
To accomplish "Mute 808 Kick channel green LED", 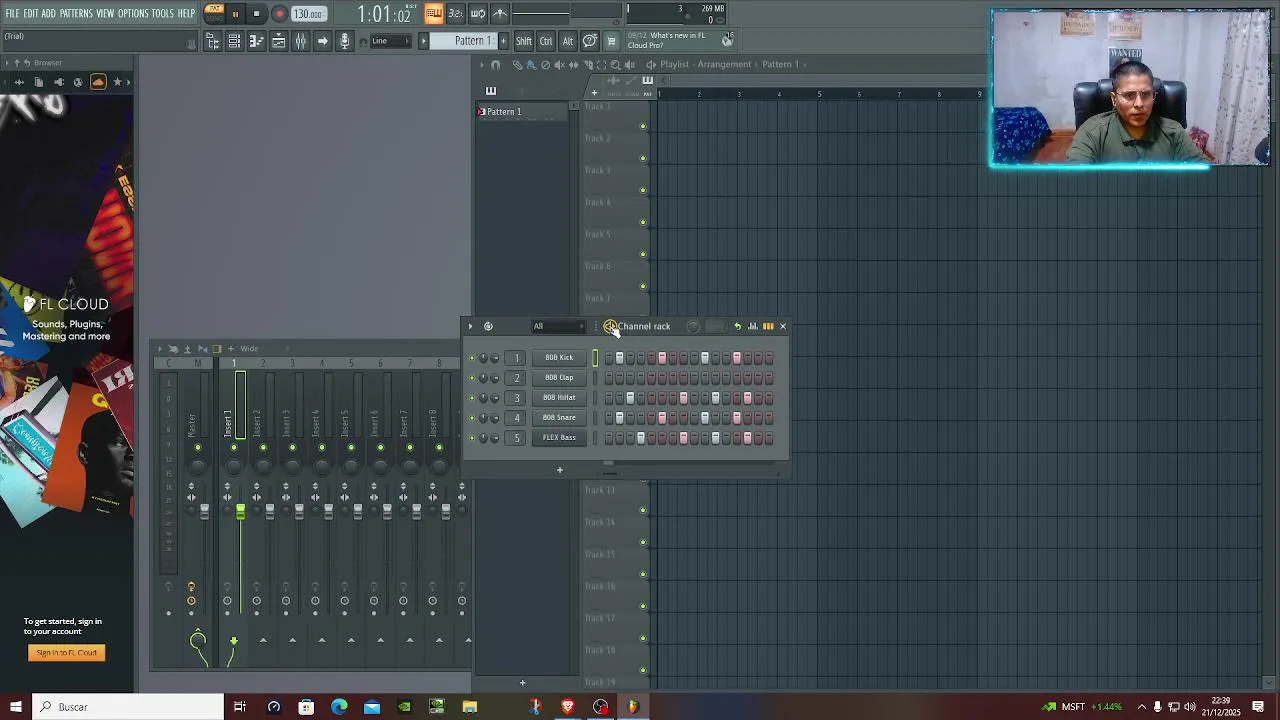I will click(472, 358).
